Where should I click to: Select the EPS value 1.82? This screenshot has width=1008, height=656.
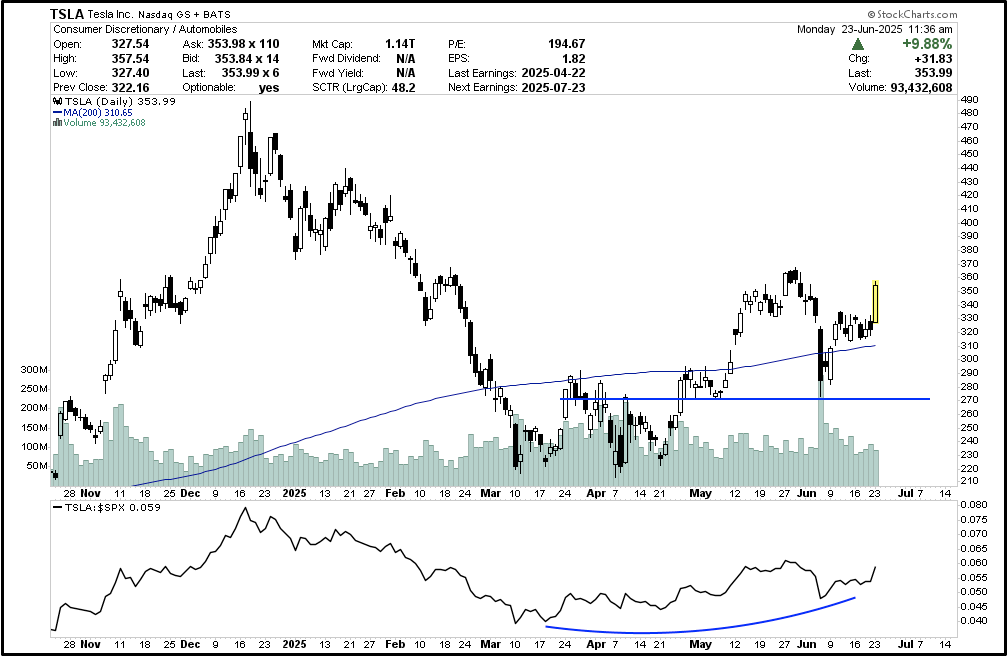click(574, 59)
